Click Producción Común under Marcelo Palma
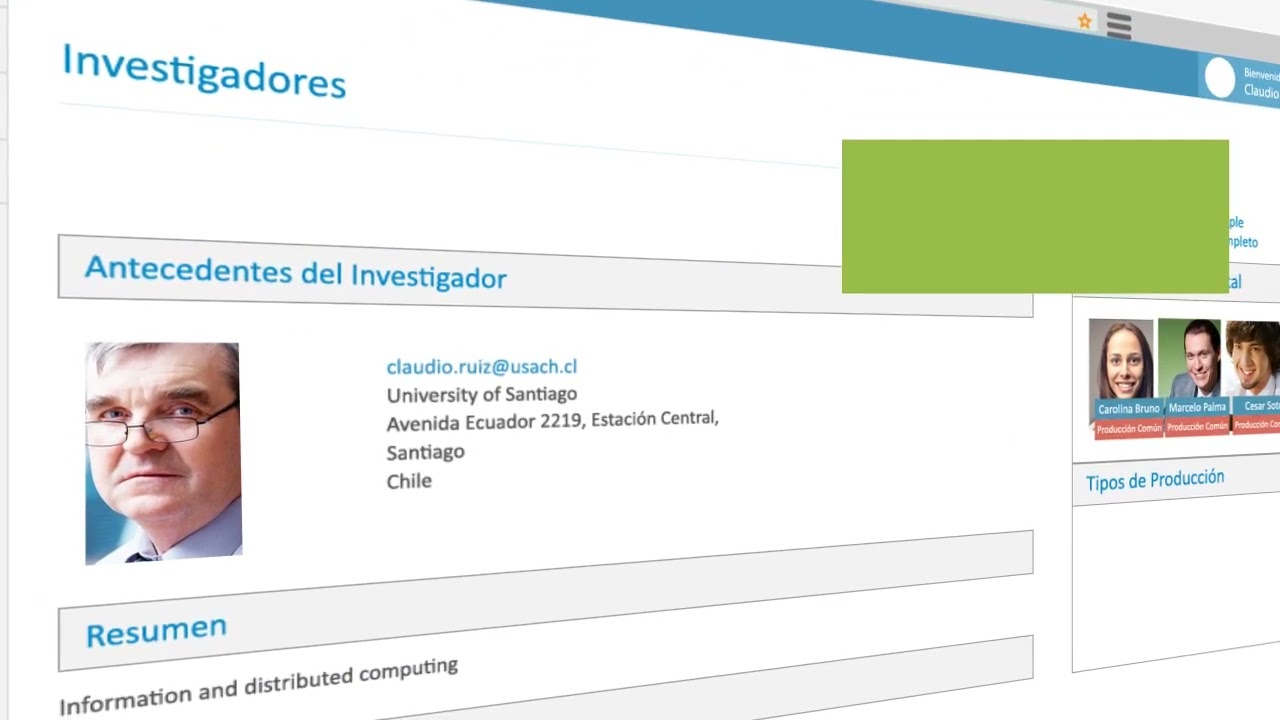The height and width of the screenshot is (720, 1280). [1197, 426]
